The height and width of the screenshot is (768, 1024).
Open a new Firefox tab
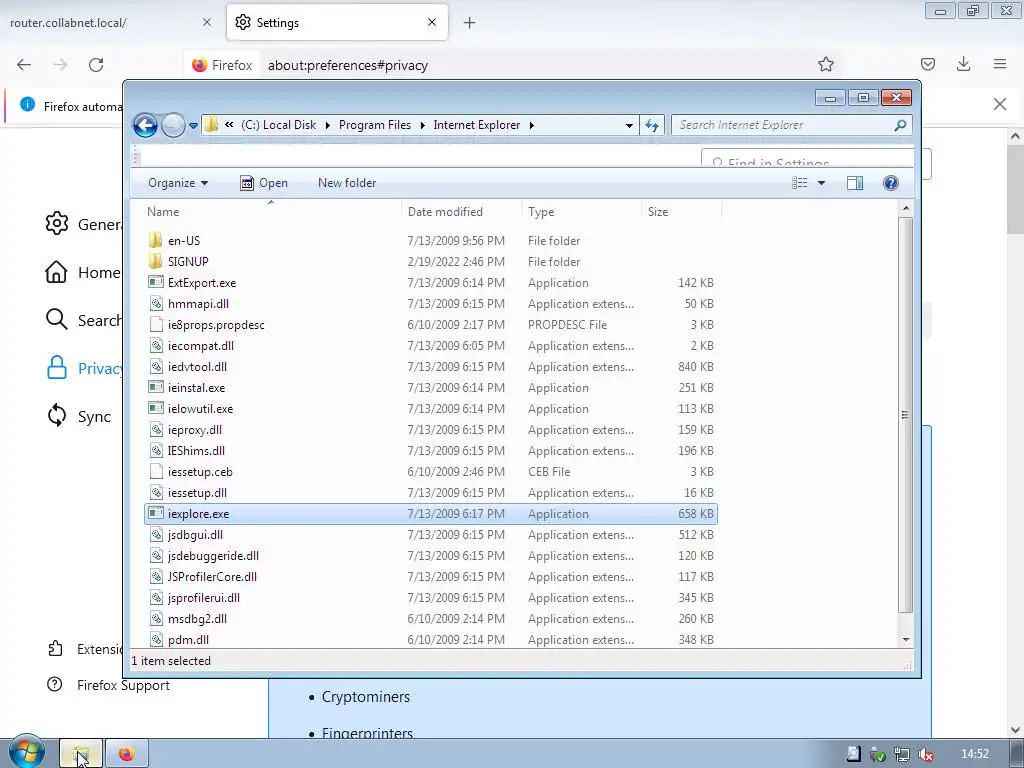(x=470, y=23)
